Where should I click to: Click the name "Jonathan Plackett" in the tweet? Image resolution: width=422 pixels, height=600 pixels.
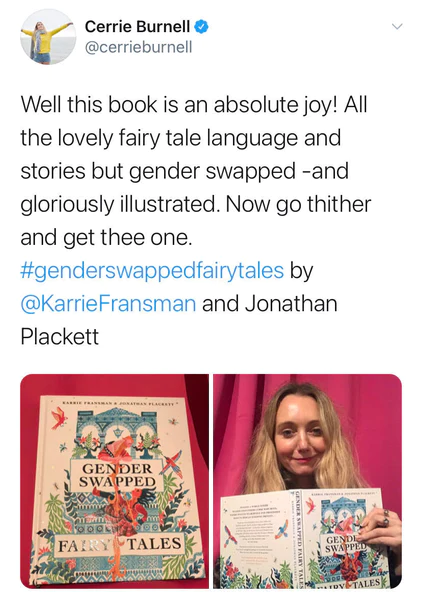pos(179,320)
